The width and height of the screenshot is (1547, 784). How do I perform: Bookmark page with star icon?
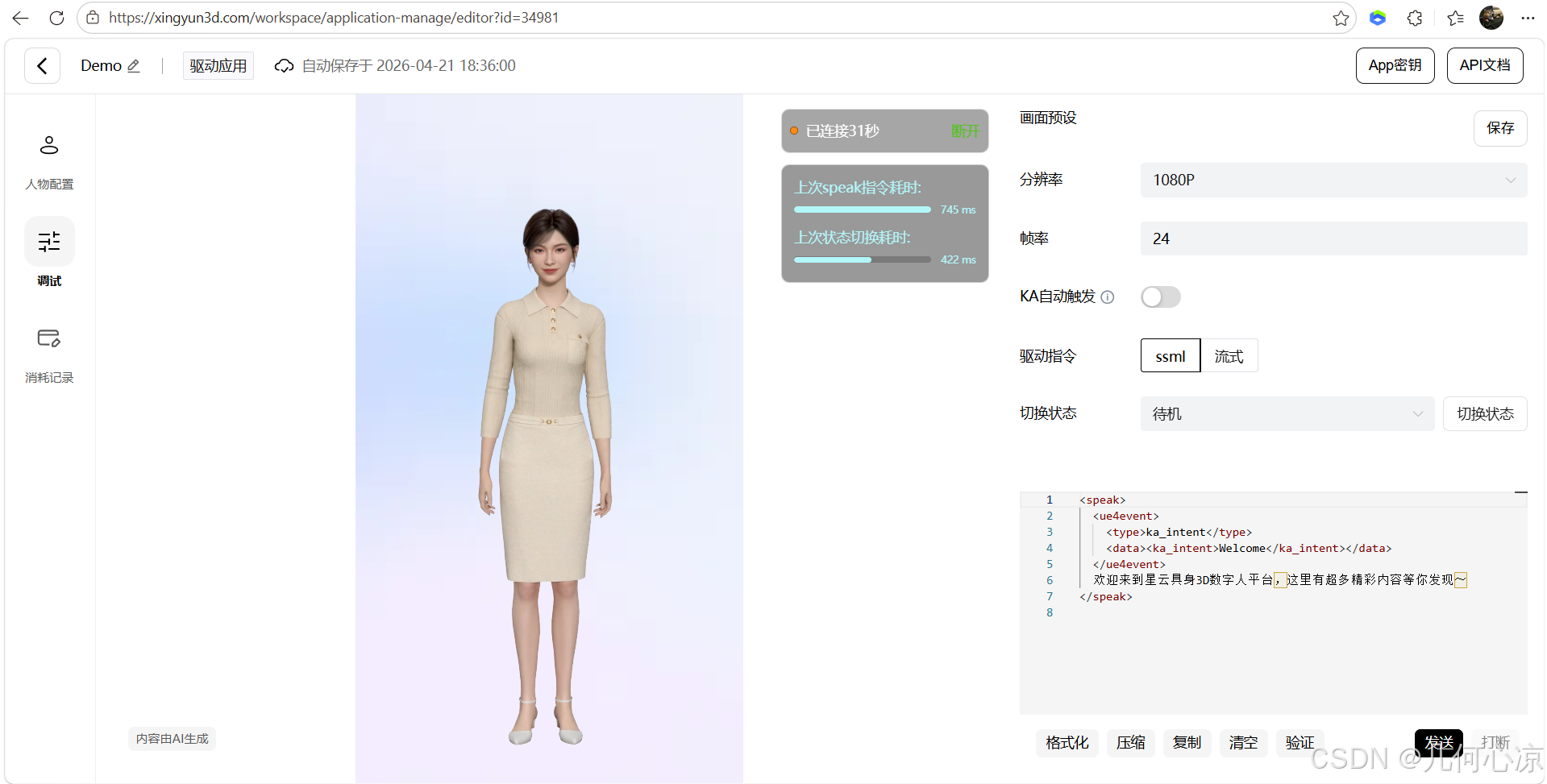coord(1341,18)
